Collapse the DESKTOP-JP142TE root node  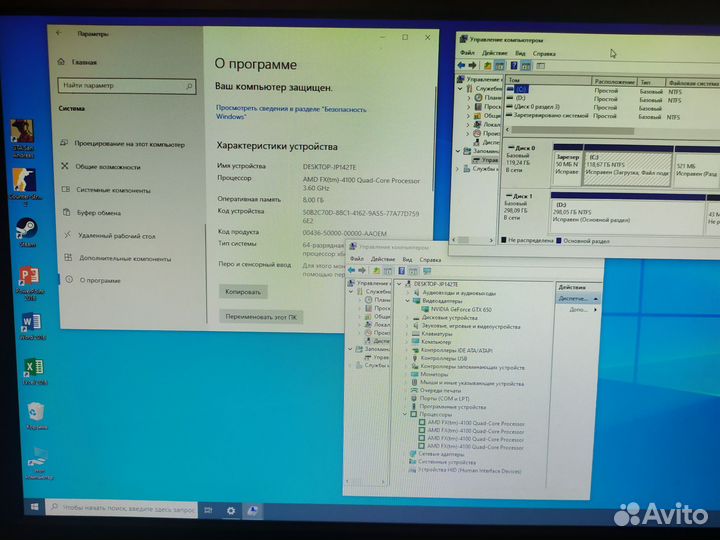pos(399,284)
